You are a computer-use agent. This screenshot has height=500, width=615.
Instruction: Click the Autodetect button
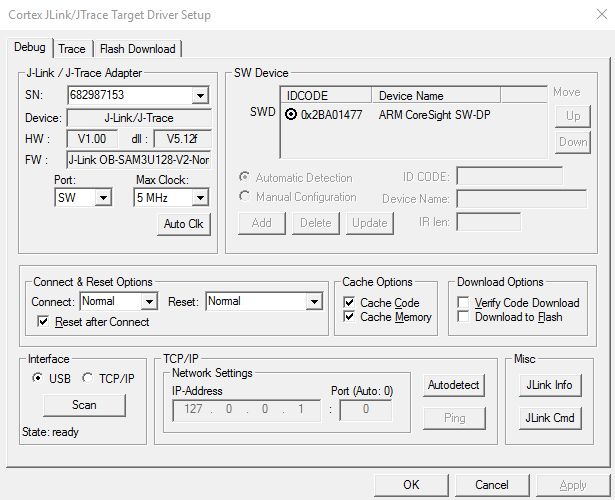tap(454, 385)
